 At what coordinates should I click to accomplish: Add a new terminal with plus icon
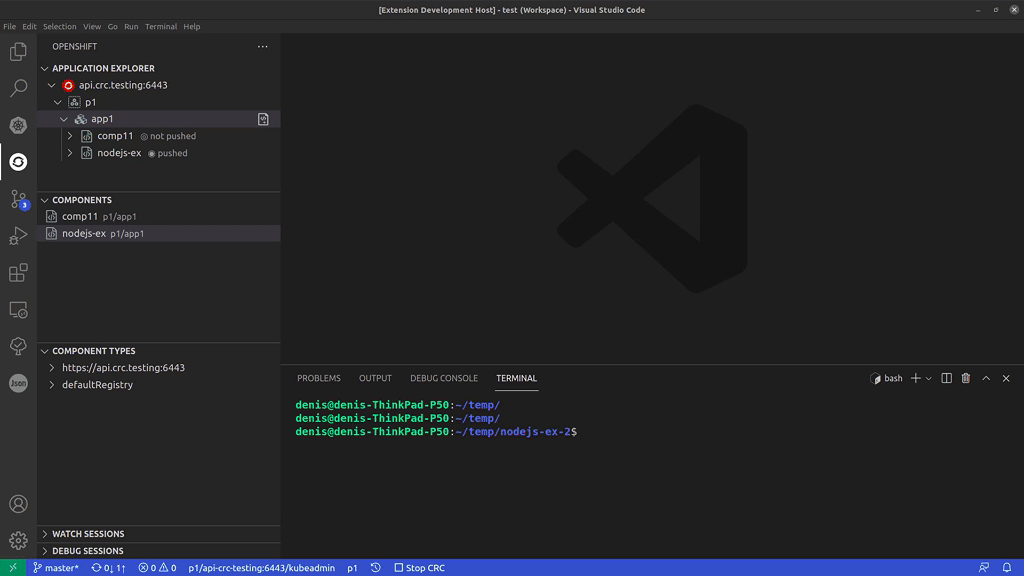(916, 378)
